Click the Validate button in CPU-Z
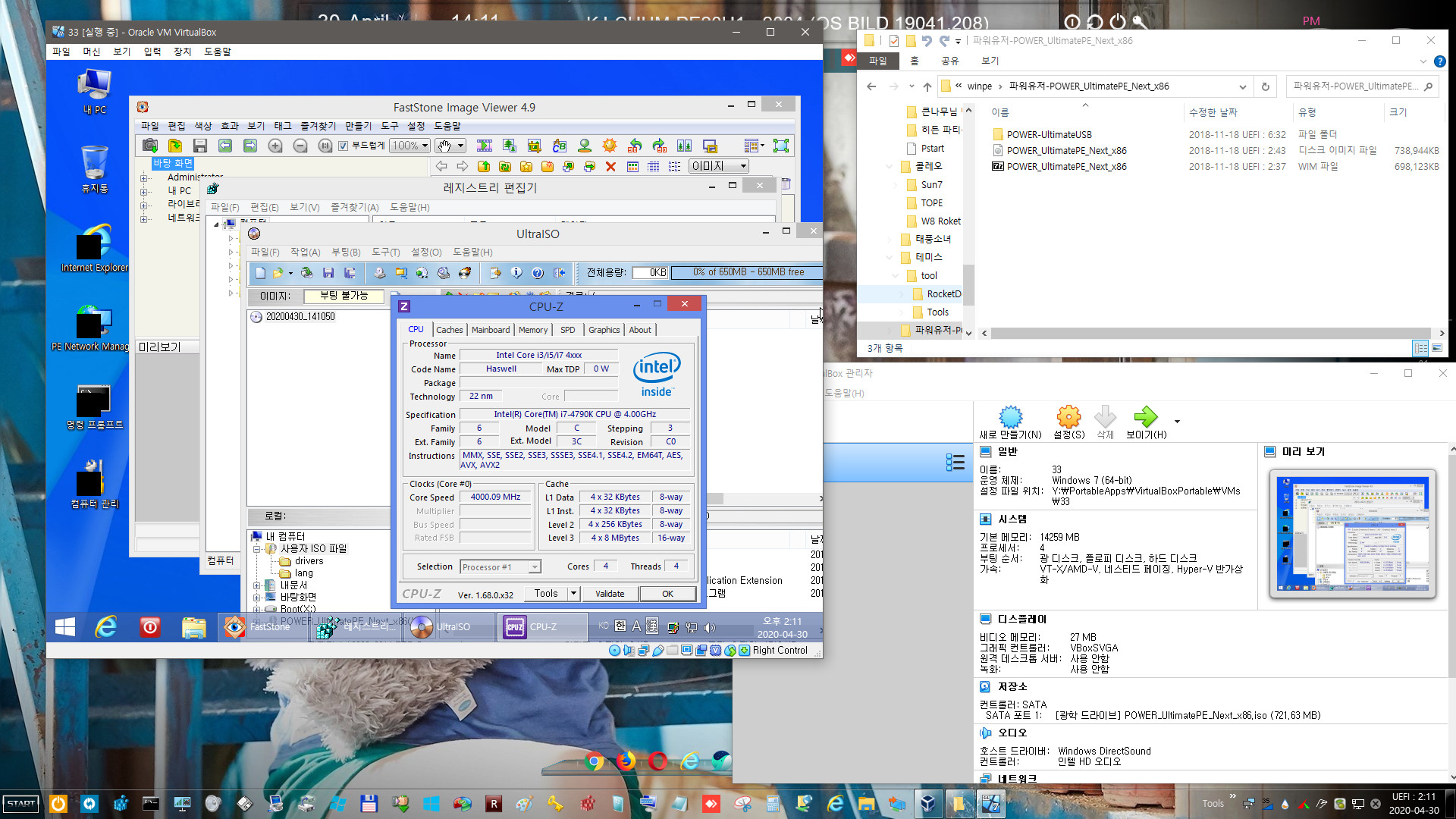 pyautogui.click(x=610, y=594)
